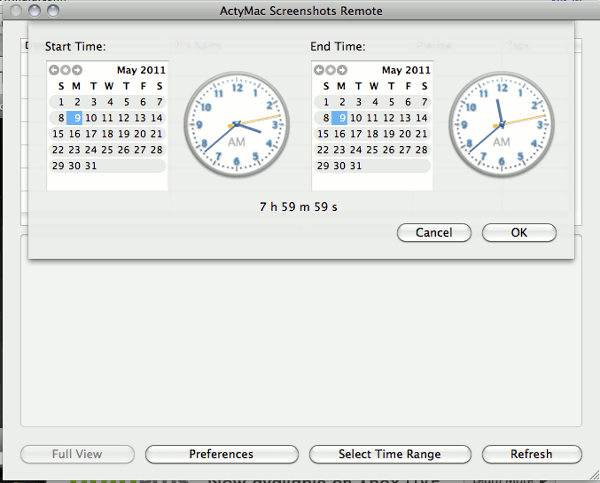Pick May 6 in Start Time calendar
Screen dimensions: 600x483
tap(143, 102)
